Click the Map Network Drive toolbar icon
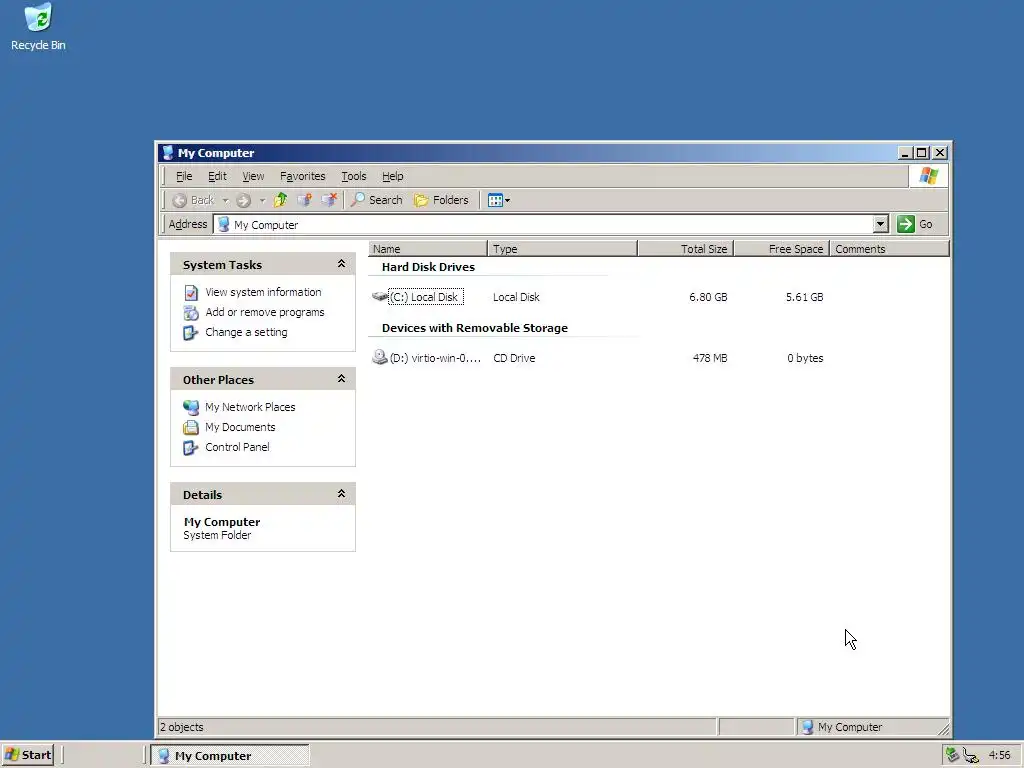Screen dimensions: 1024x768 [304, 200]
